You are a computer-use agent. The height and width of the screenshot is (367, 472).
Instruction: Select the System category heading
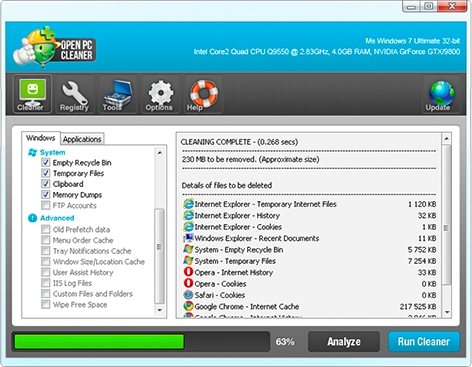(x=53, y=152)
